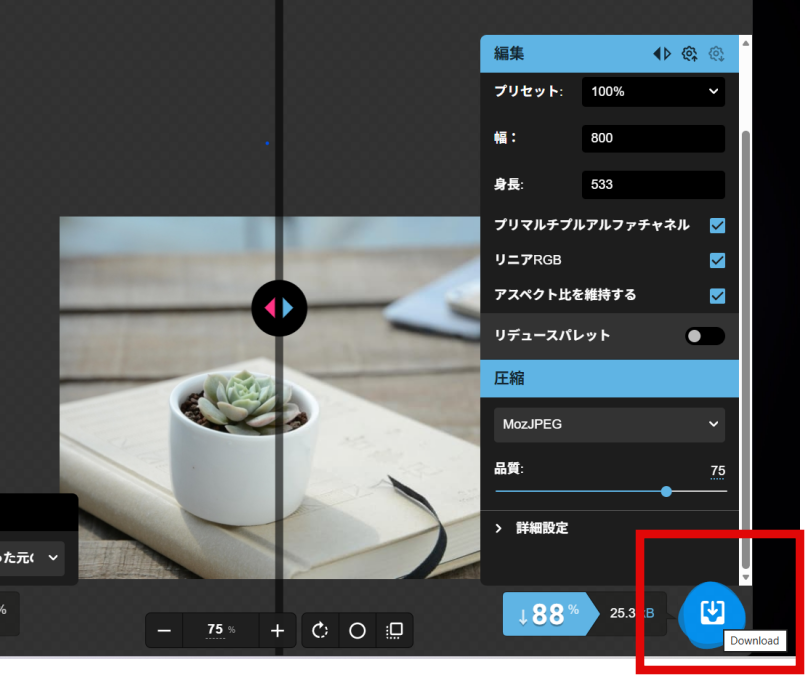The image size is (805, 675).
Task: Click the dotted-square view icon
Action: click(394, 630)
